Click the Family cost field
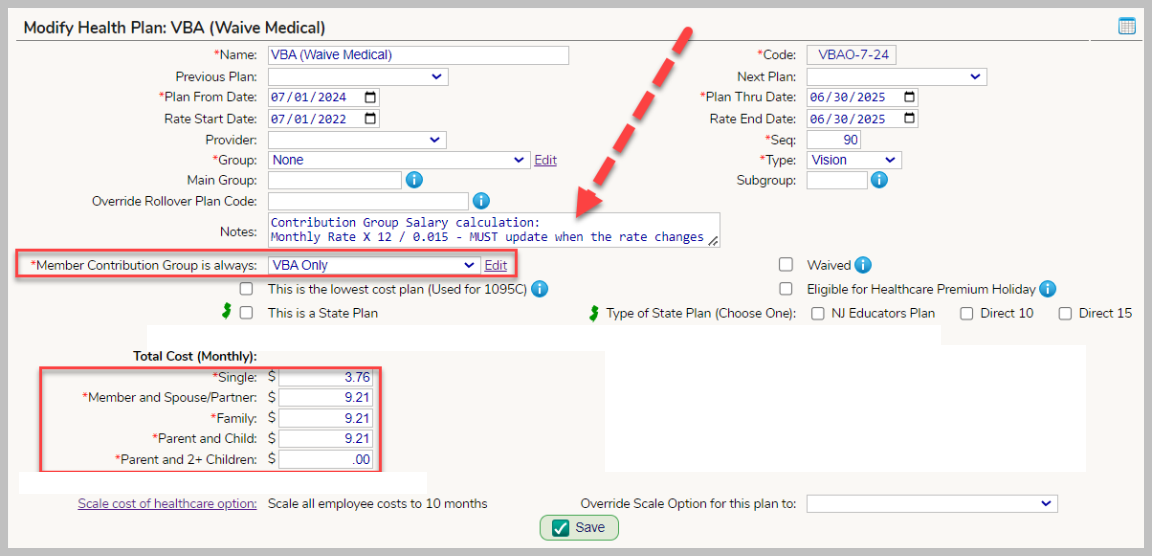The width and height of the screenshot is (1152, 556). [x=325, y=419]
